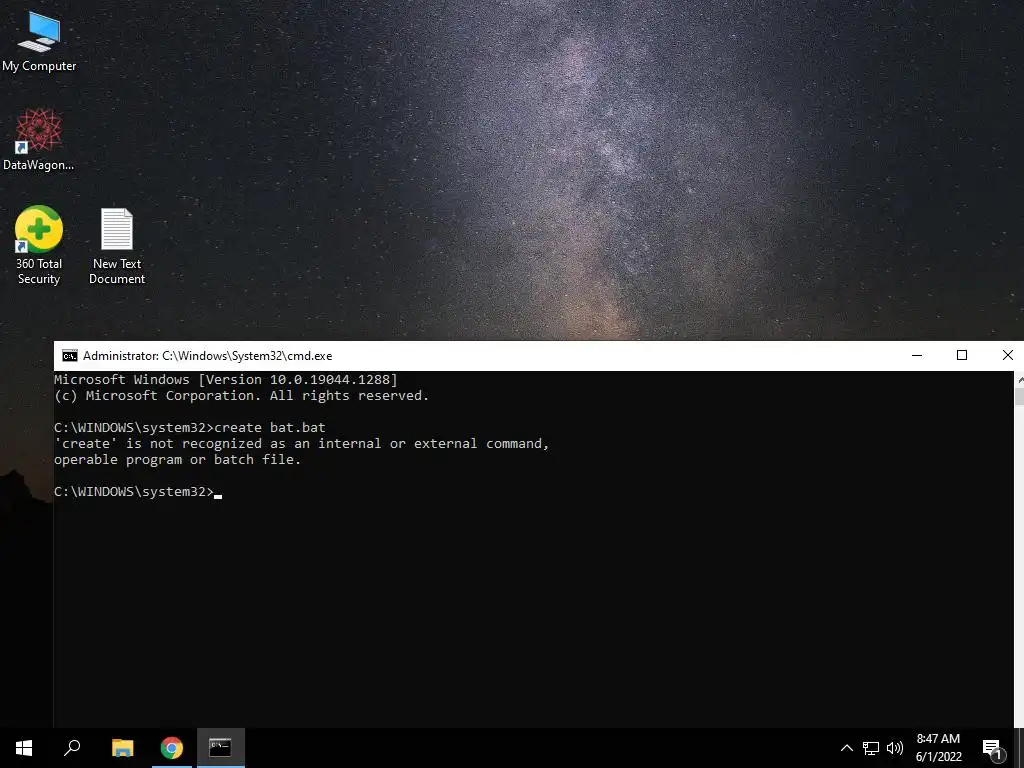Screen dimensions: 1024x768
Task: Open the Action Center notifications icon
Action: (x=993, y=748)
